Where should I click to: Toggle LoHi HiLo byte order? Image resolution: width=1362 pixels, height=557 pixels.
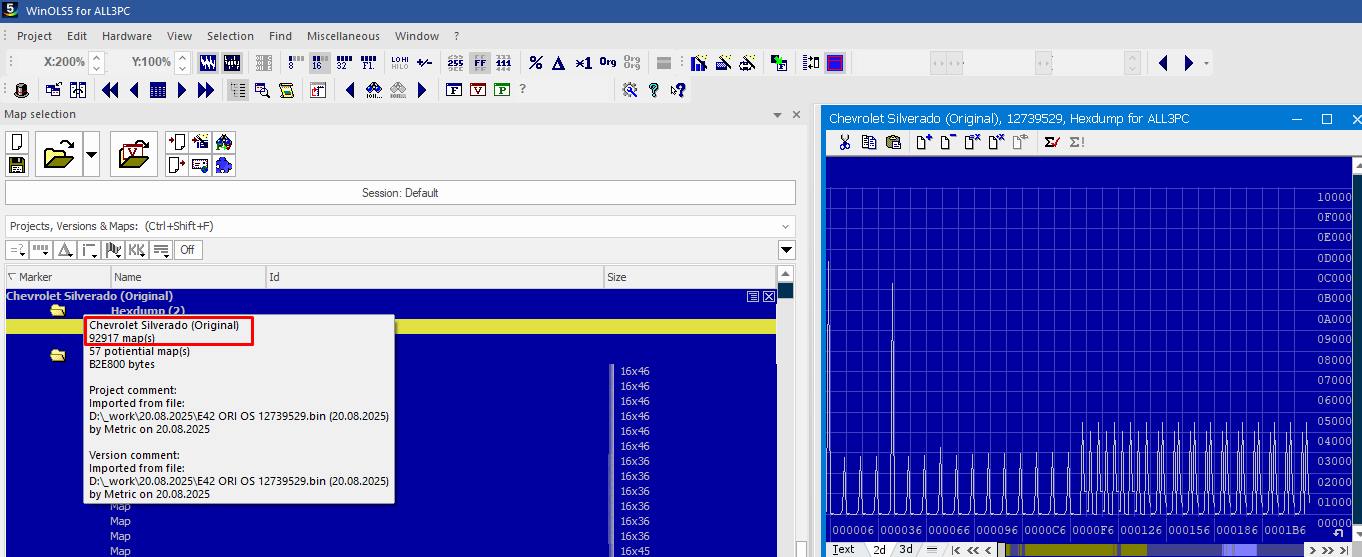400,63
